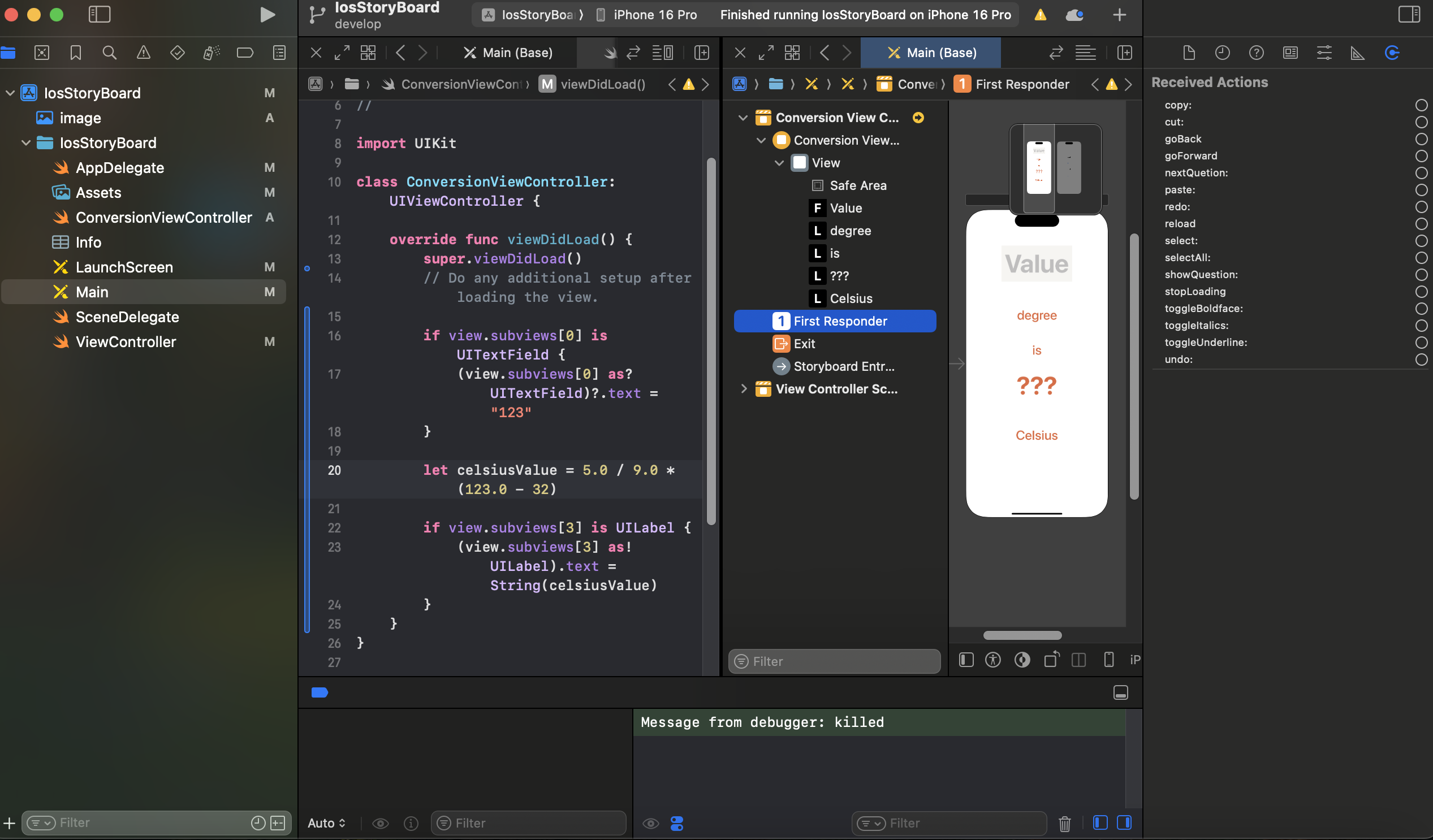
Task: Toggle the debug area hide button
Action: [1121, 692]
